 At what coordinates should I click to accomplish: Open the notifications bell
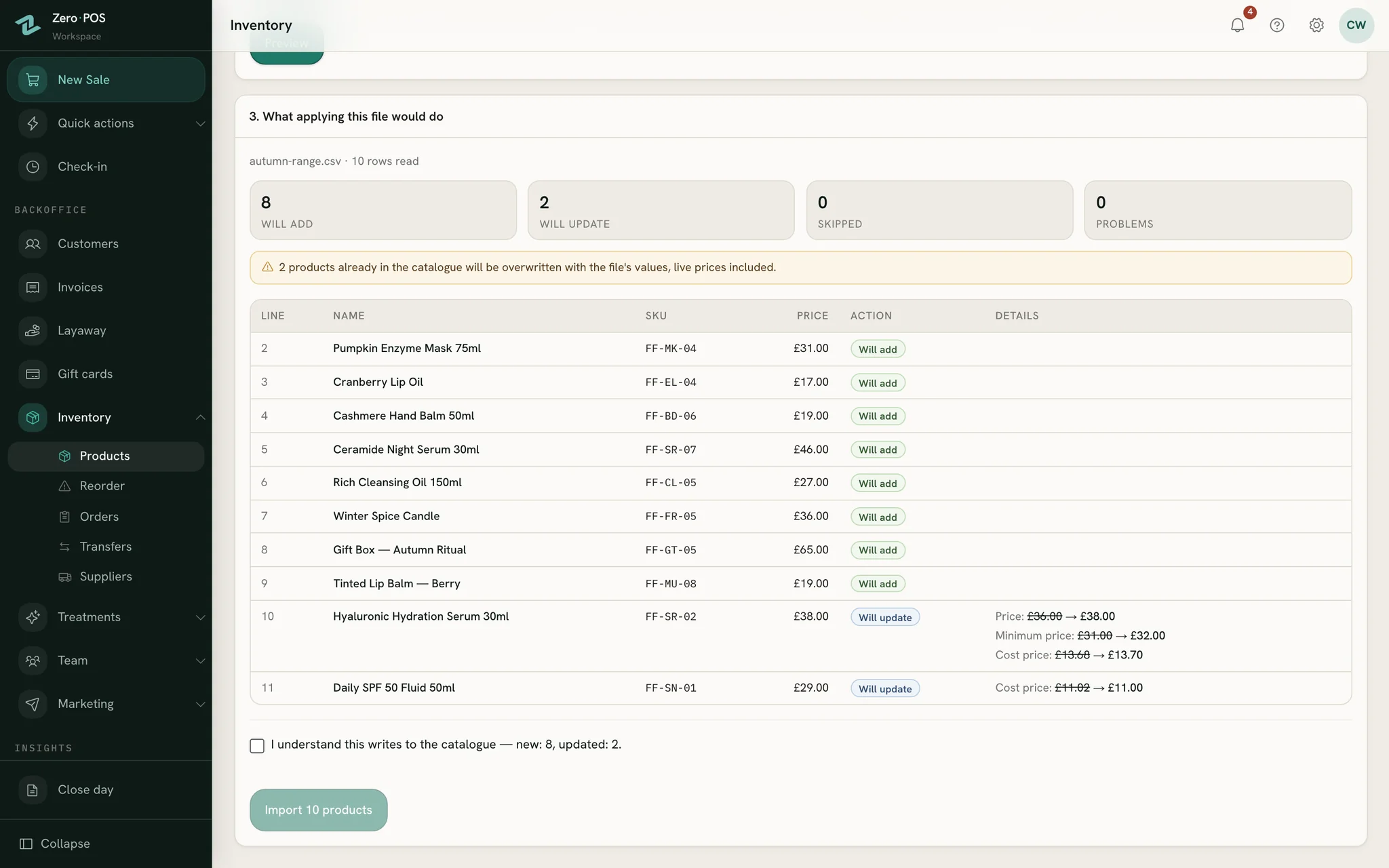[x=1237, y=25]
